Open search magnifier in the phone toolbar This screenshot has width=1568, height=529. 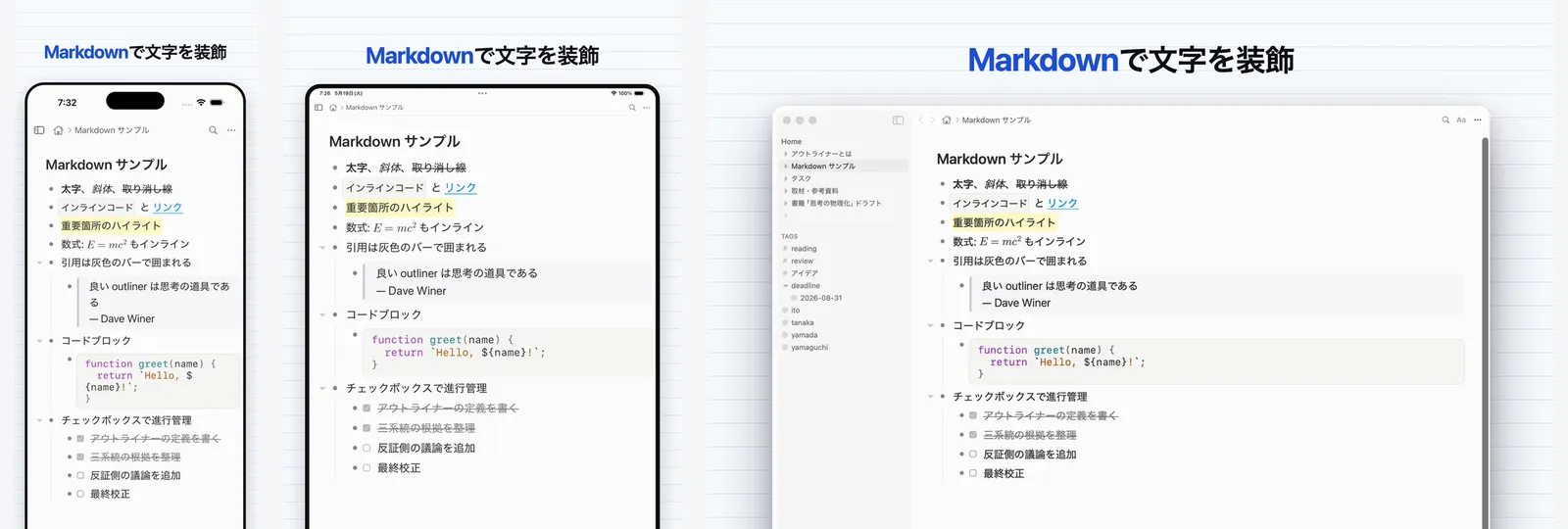coord(213,130)
